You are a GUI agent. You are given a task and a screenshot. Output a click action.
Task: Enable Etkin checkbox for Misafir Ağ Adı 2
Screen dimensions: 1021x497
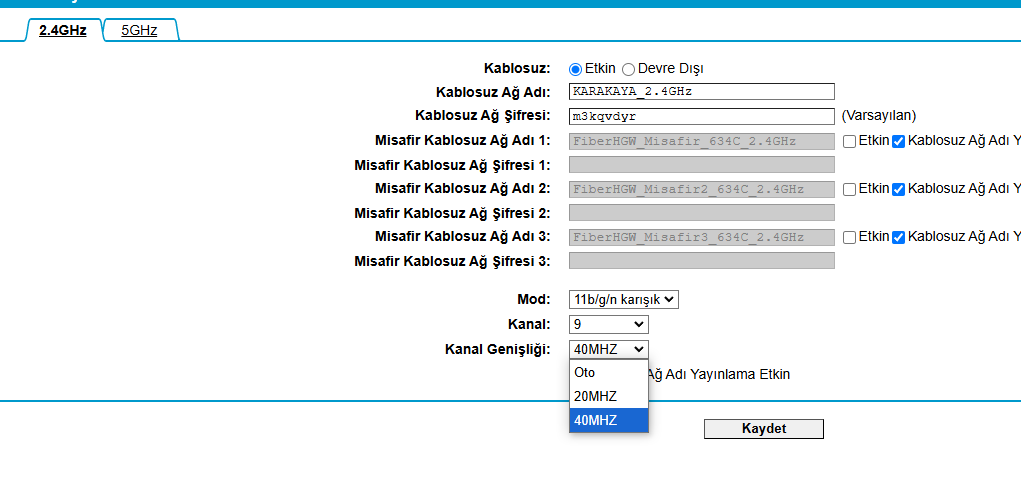click(849, 190)
